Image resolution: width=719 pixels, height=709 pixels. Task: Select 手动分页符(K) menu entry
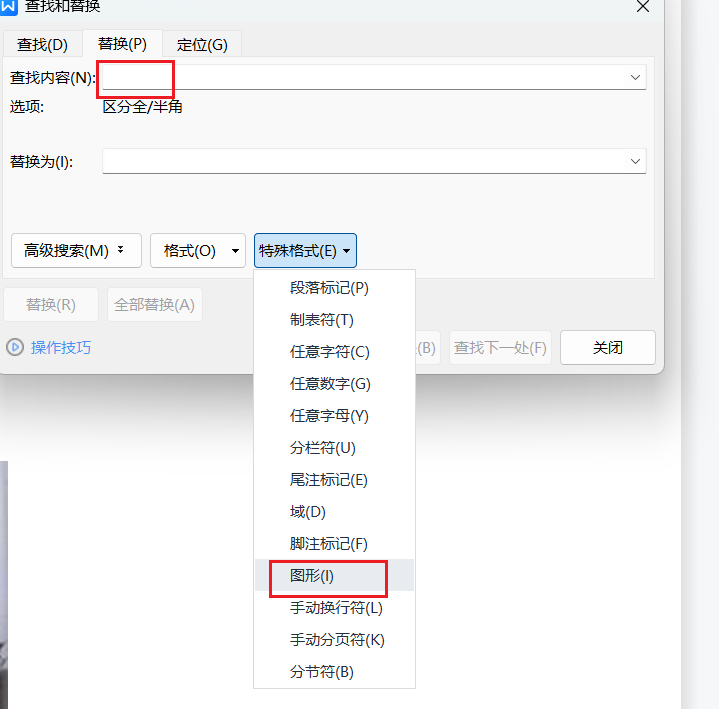click(x=337, y=640)
